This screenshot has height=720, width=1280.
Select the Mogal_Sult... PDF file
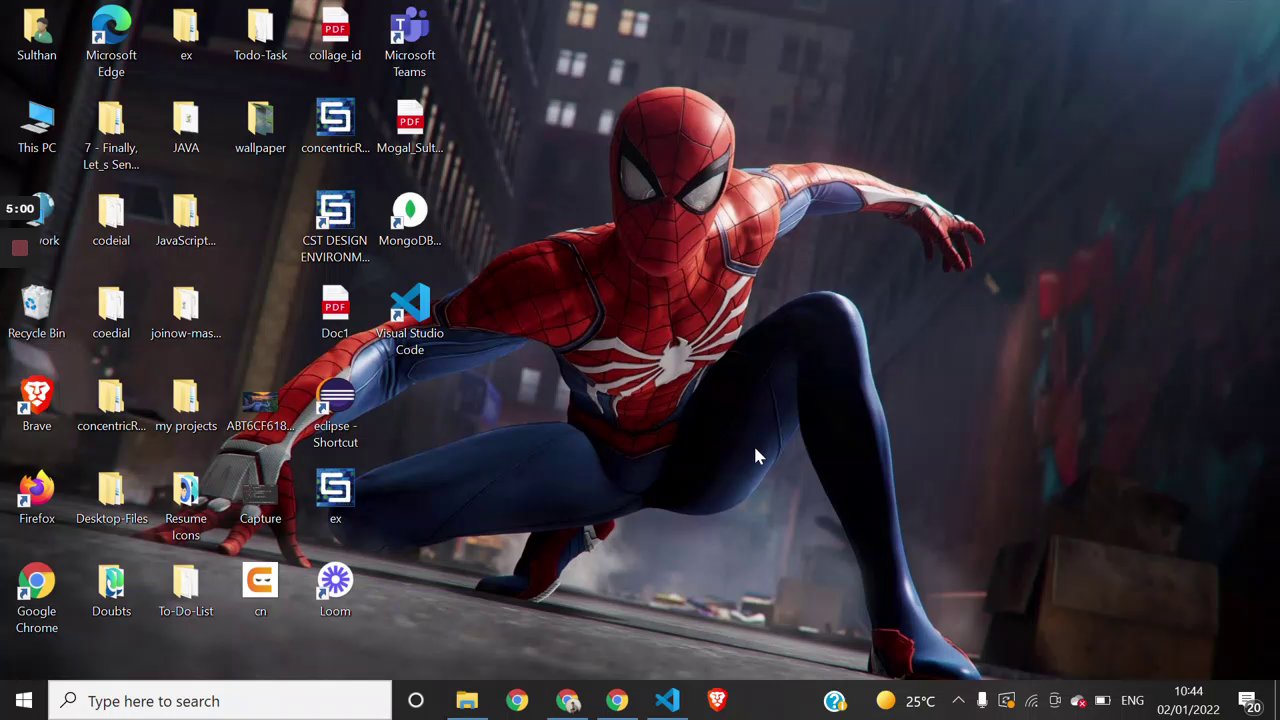point(409,128)
